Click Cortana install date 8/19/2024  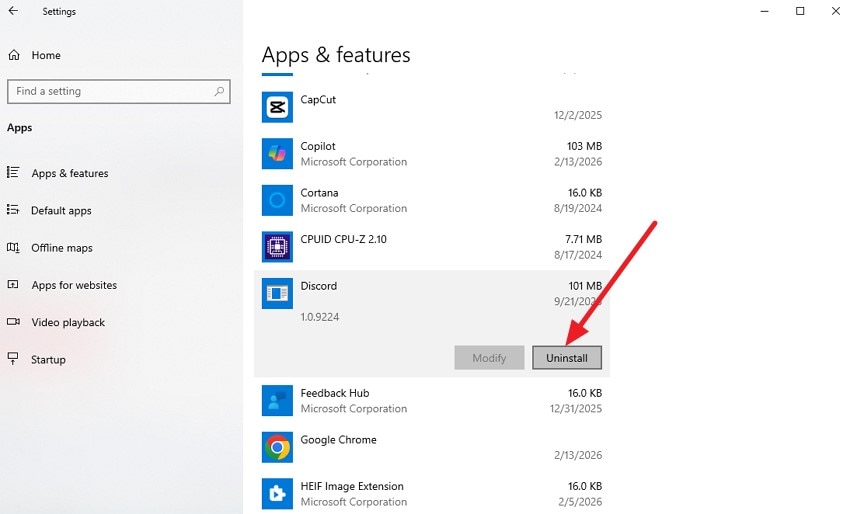(x=578, y=208)
